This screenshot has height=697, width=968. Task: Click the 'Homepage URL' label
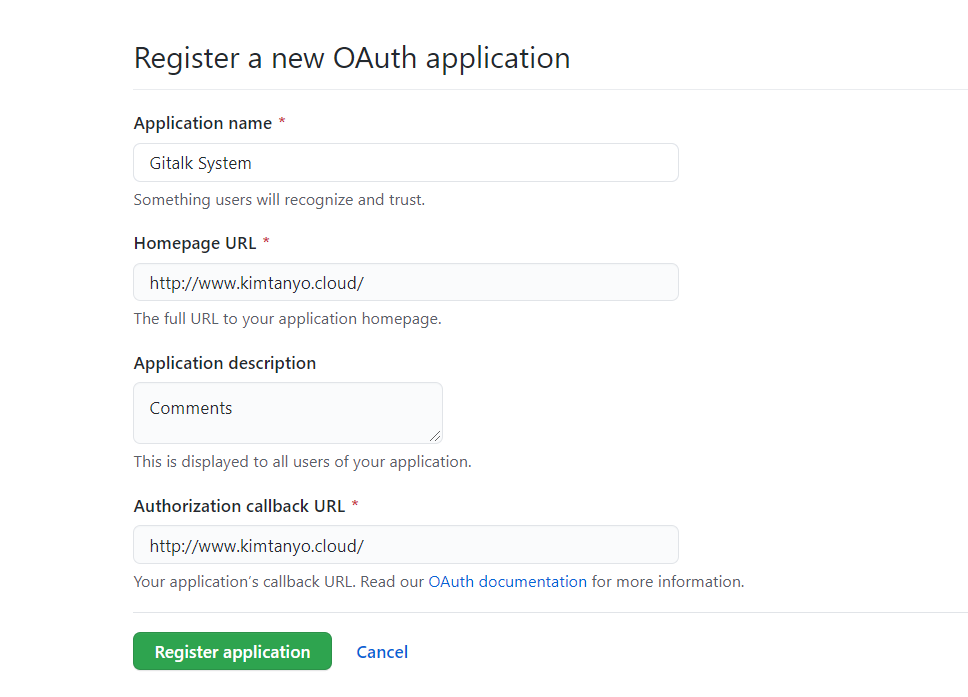(195, 243)
